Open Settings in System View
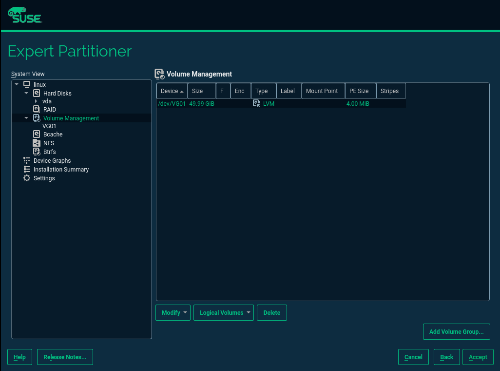 pyautogui.click(x=44, y=178)
